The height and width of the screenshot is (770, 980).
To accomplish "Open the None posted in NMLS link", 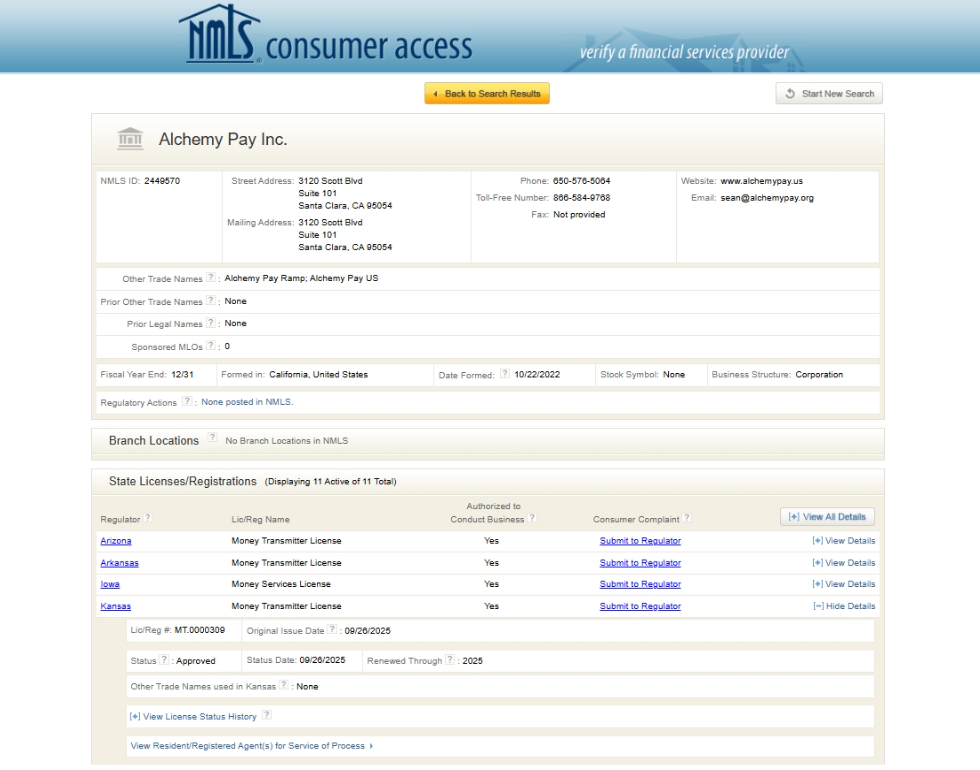I will pyautogui.click(x=247, y=402).
